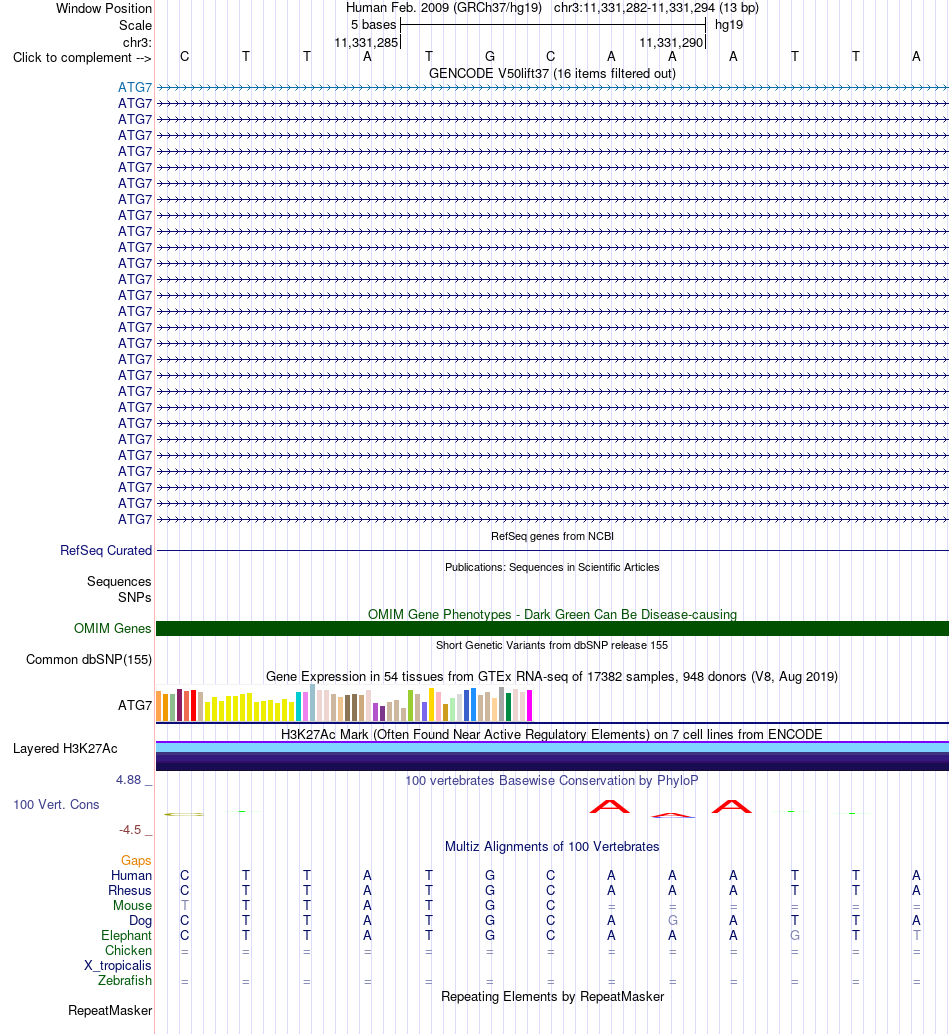Click the gray G mismatch in the Dog row

[x=672, y=921]
